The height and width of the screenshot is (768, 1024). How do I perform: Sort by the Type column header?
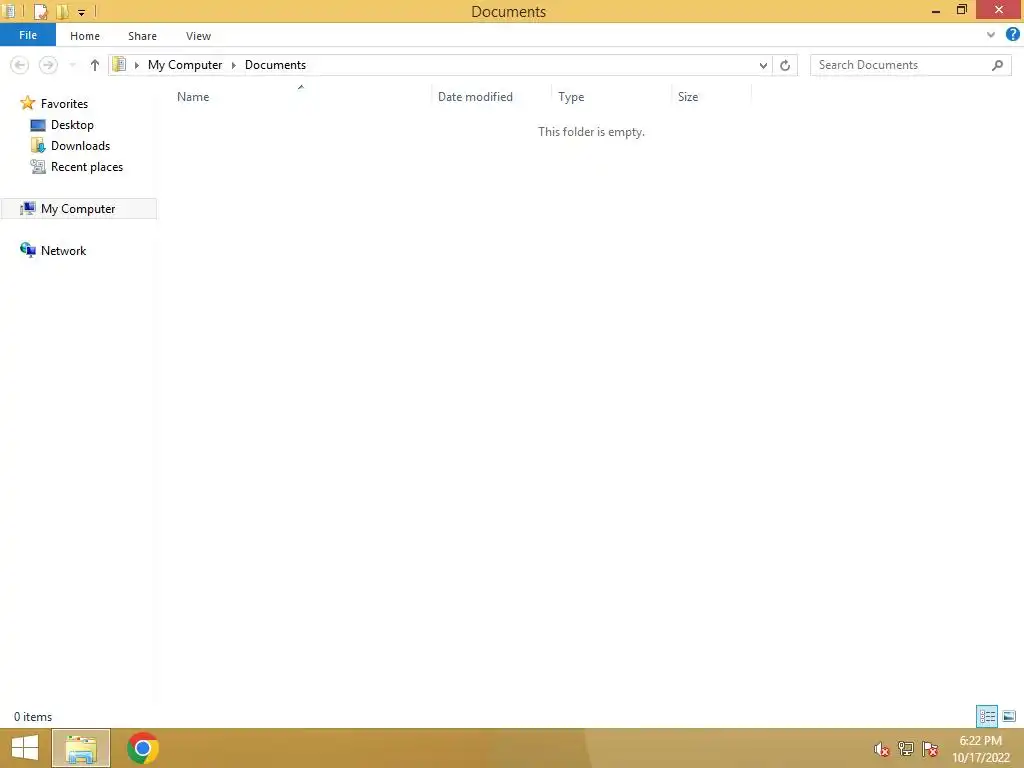tap(571, 97)
